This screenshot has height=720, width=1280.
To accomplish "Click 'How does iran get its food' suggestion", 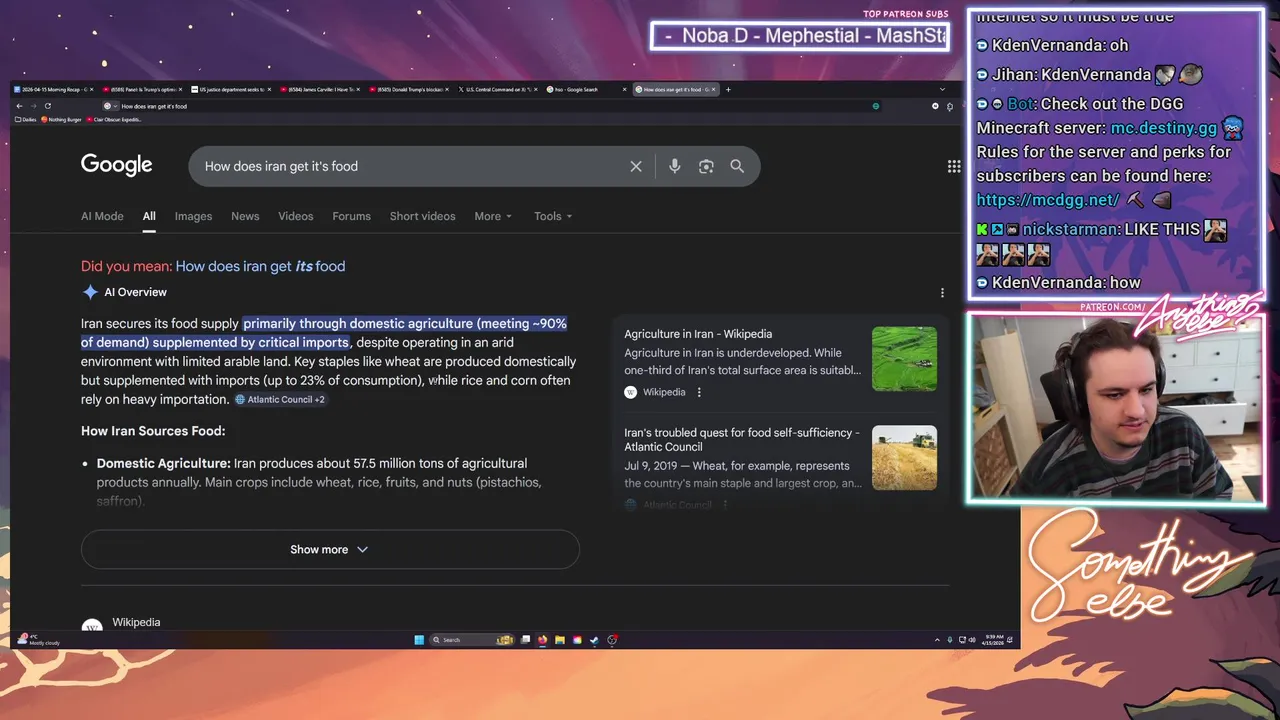I will 260,266.
